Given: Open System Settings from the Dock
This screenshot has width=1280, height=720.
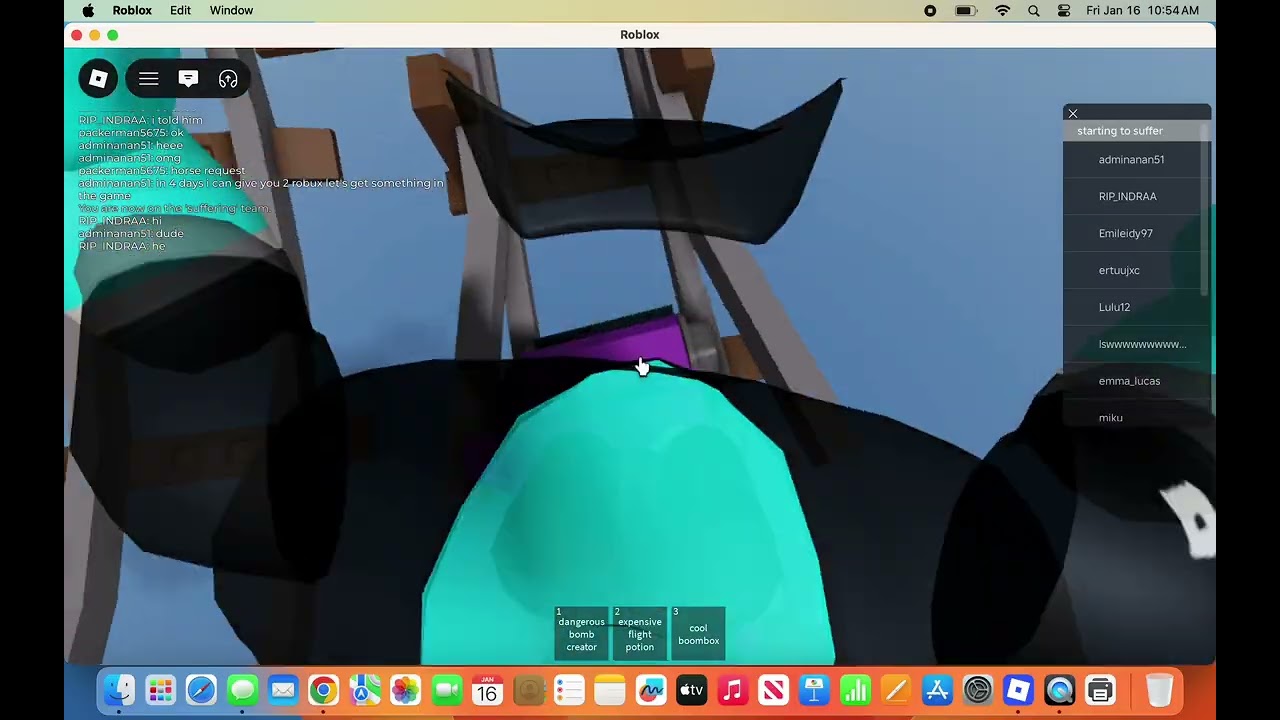Looking at the screenshot, I should pyautogui.click(x=978, y=690).
